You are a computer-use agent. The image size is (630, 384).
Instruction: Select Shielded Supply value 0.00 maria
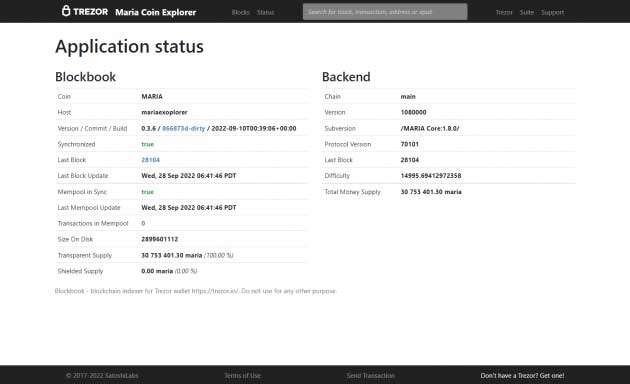pyautogui.click(x=157, y=271)
